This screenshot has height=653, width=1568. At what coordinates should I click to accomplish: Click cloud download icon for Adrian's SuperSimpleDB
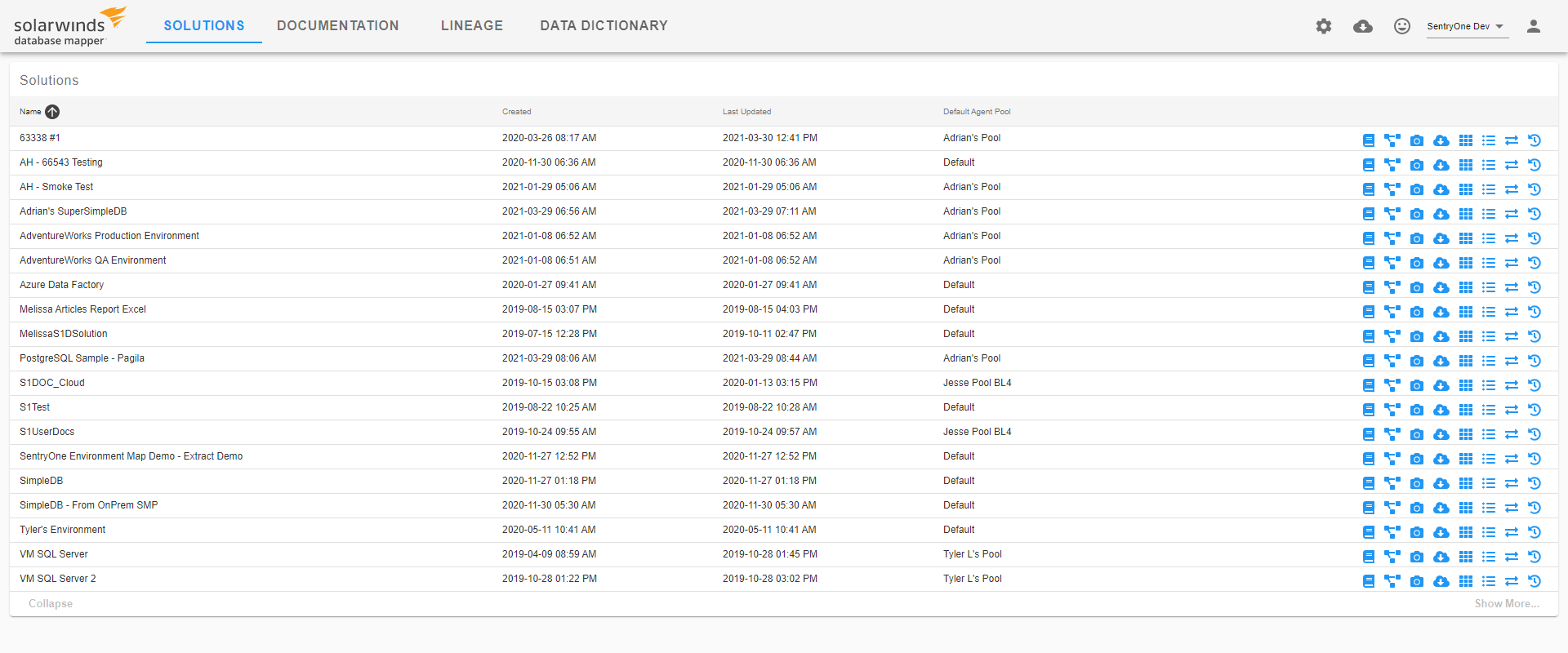(x=1441, y=214)
